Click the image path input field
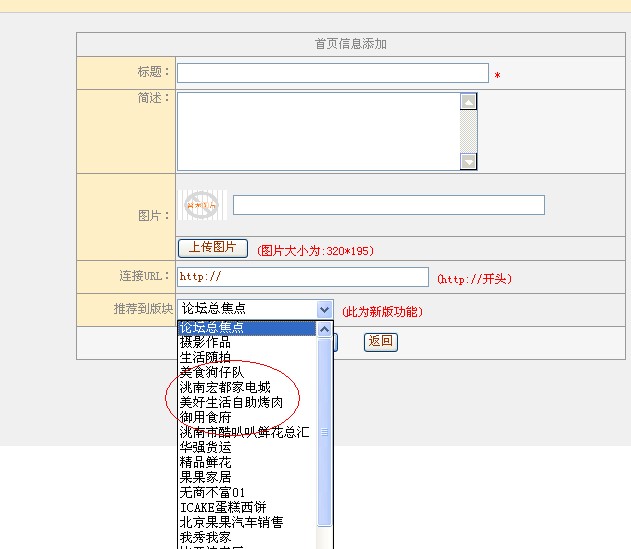The height and width of the screenshot is (549, 631). [389, 205]
